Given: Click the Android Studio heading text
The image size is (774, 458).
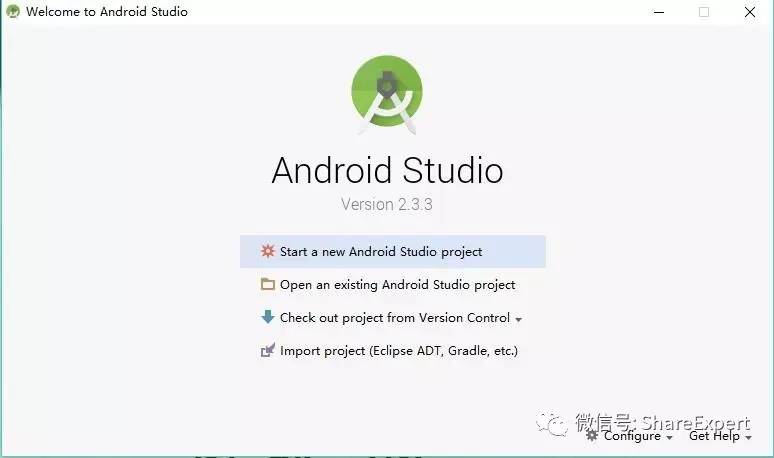Looking at the screenshot, I should (387, 170).
